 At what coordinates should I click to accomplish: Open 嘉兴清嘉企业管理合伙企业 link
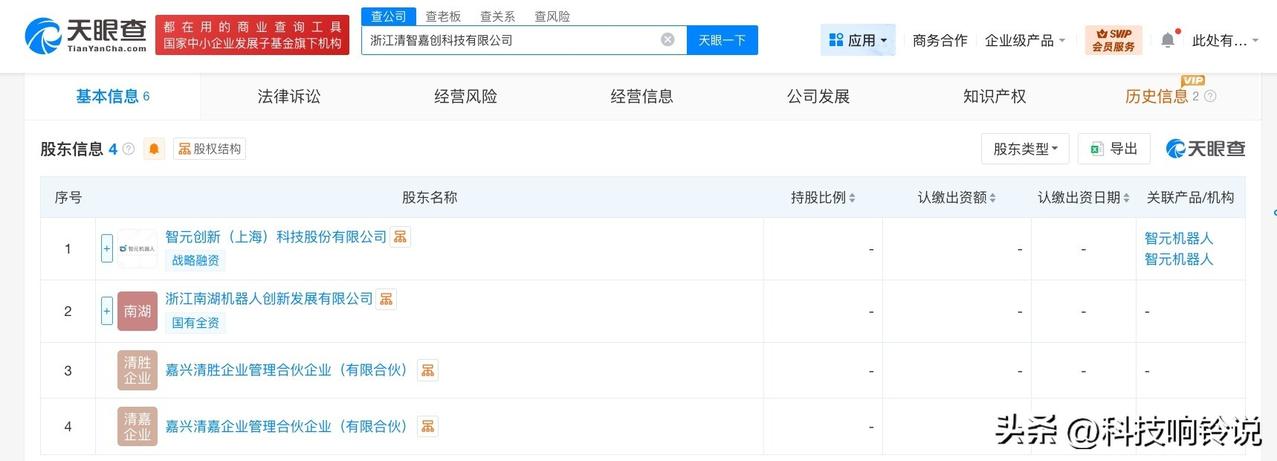point(289,426)
